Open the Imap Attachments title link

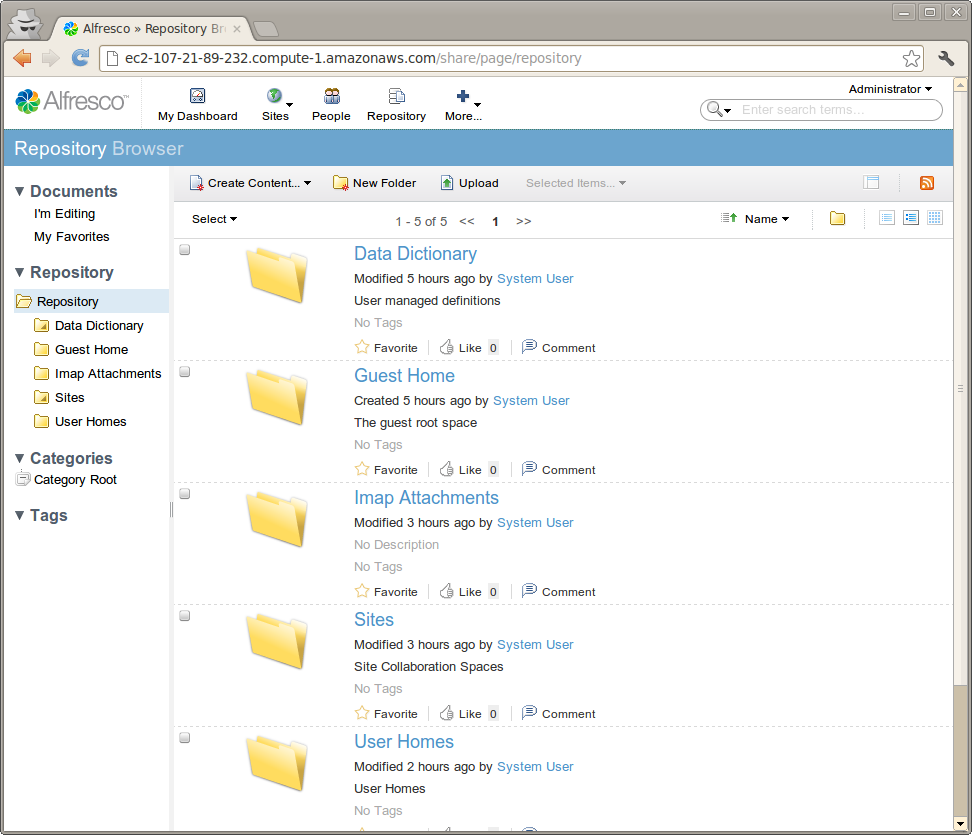pyautogui.click(x=426, y=497)
